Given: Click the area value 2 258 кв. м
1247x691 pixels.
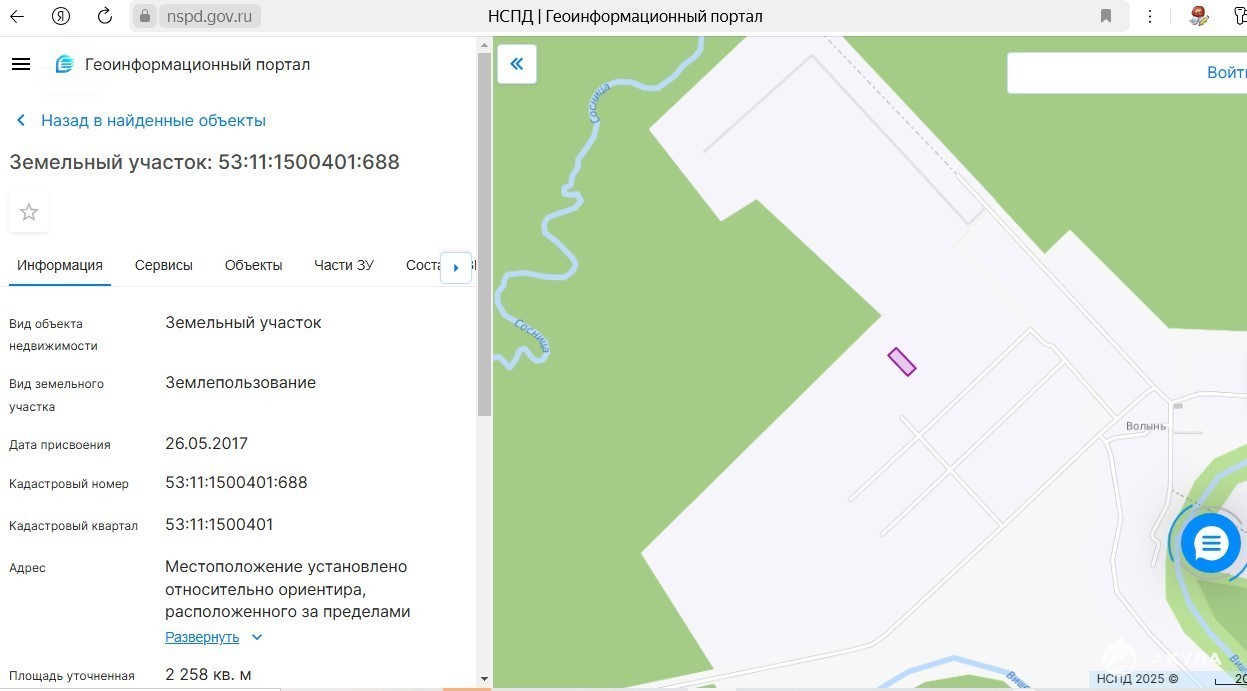Looking at the screenshot, I should (x=208, y=674).
